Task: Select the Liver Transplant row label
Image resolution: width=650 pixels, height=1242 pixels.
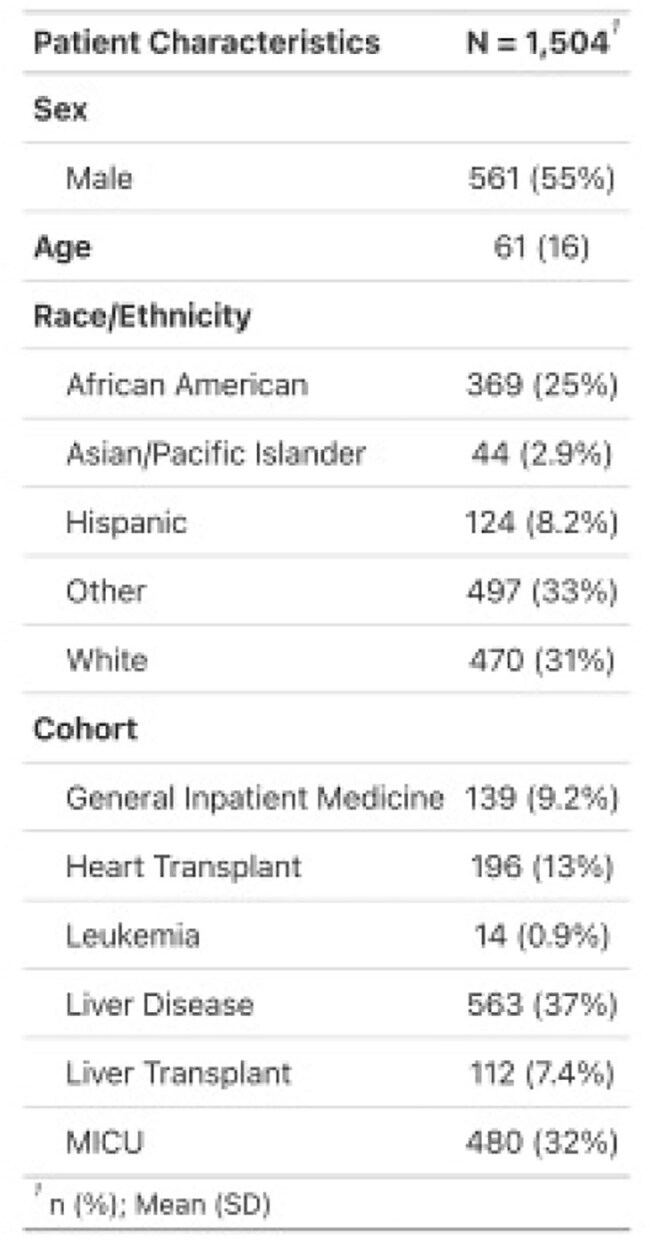Action: pyautogui.click(x=178, y=1074)
